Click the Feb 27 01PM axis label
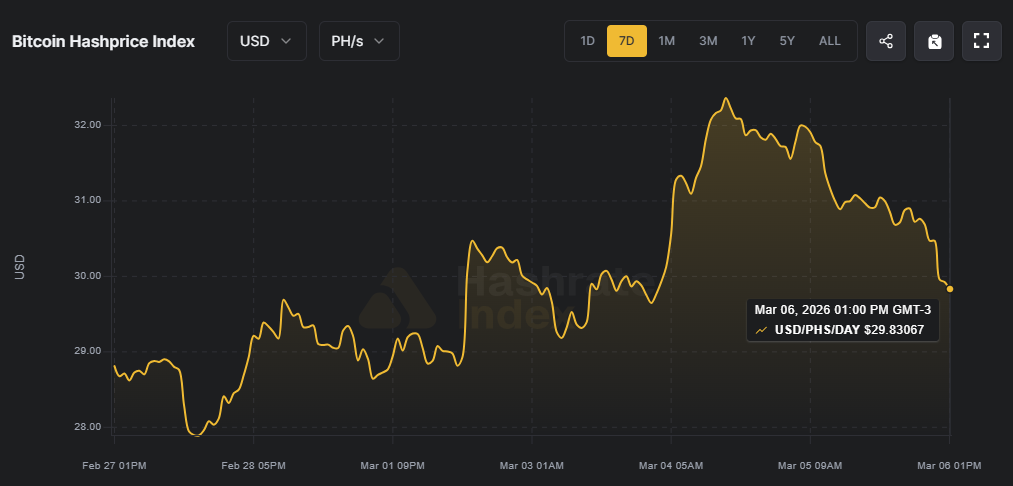 pos(114,466)
